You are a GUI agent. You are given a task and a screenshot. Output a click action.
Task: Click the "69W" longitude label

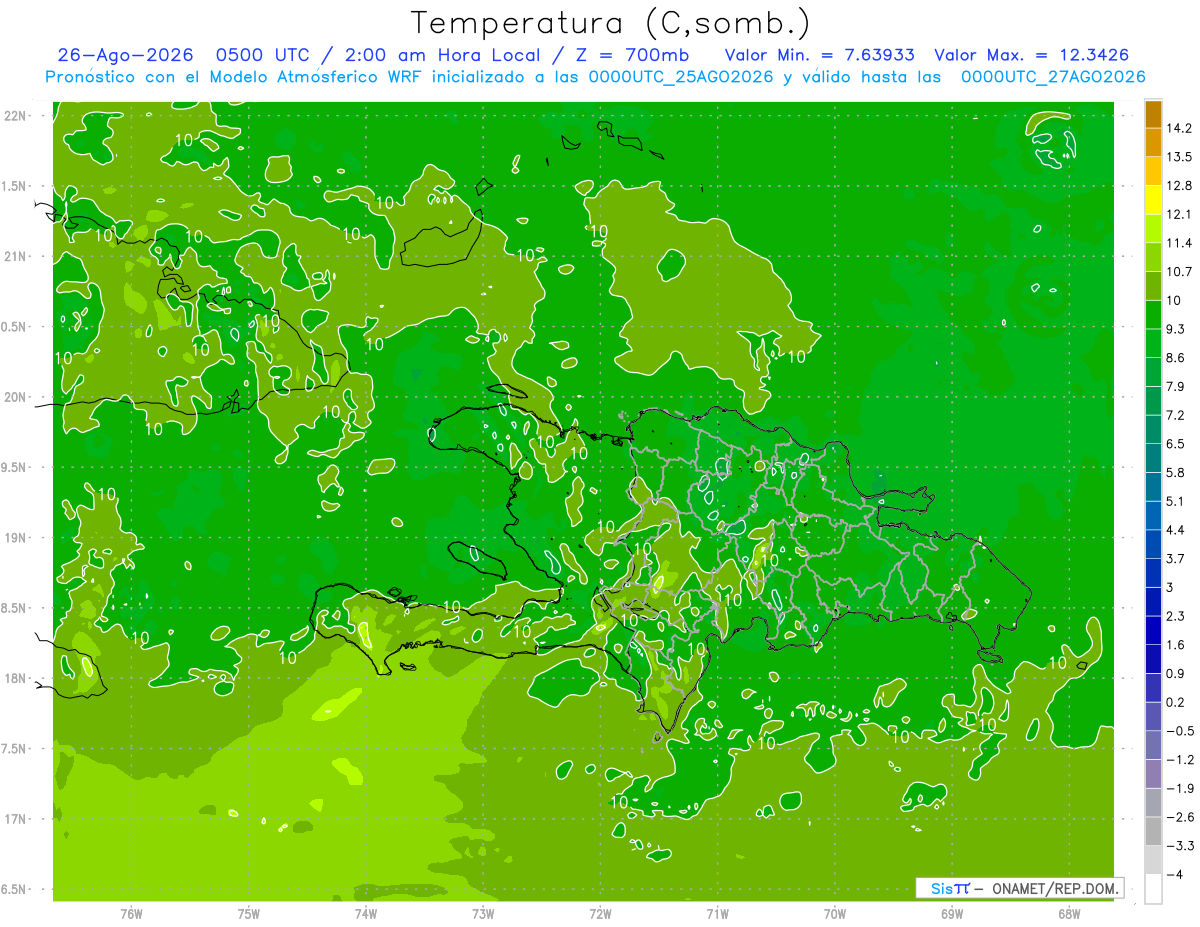tap(952, 914)
